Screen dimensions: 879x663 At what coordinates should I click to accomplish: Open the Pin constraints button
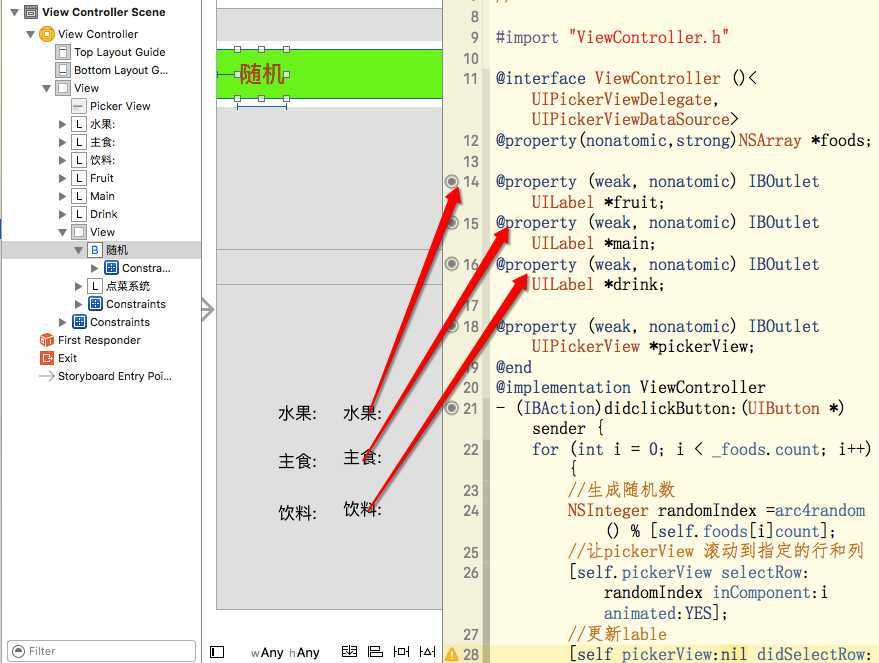(401, 651)
